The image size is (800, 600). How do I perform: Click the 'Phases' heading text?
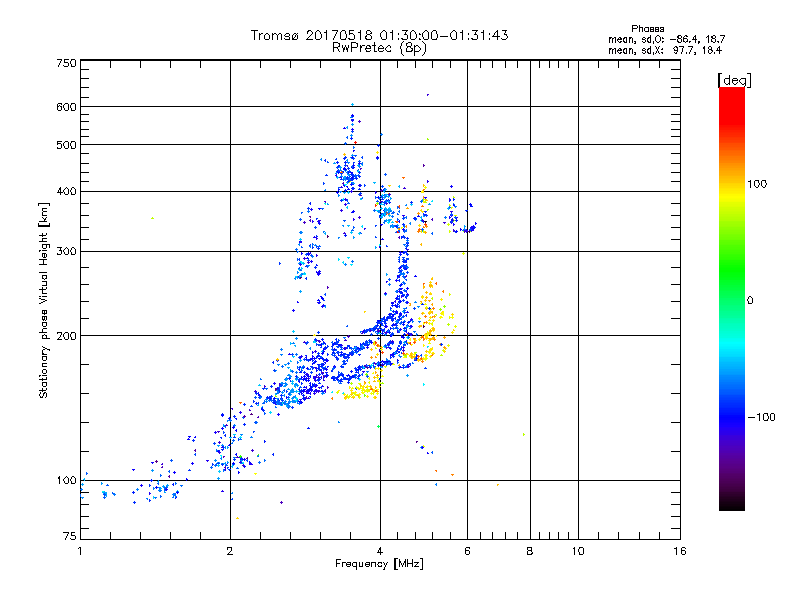pyautogui.click(x=647, y=29)
